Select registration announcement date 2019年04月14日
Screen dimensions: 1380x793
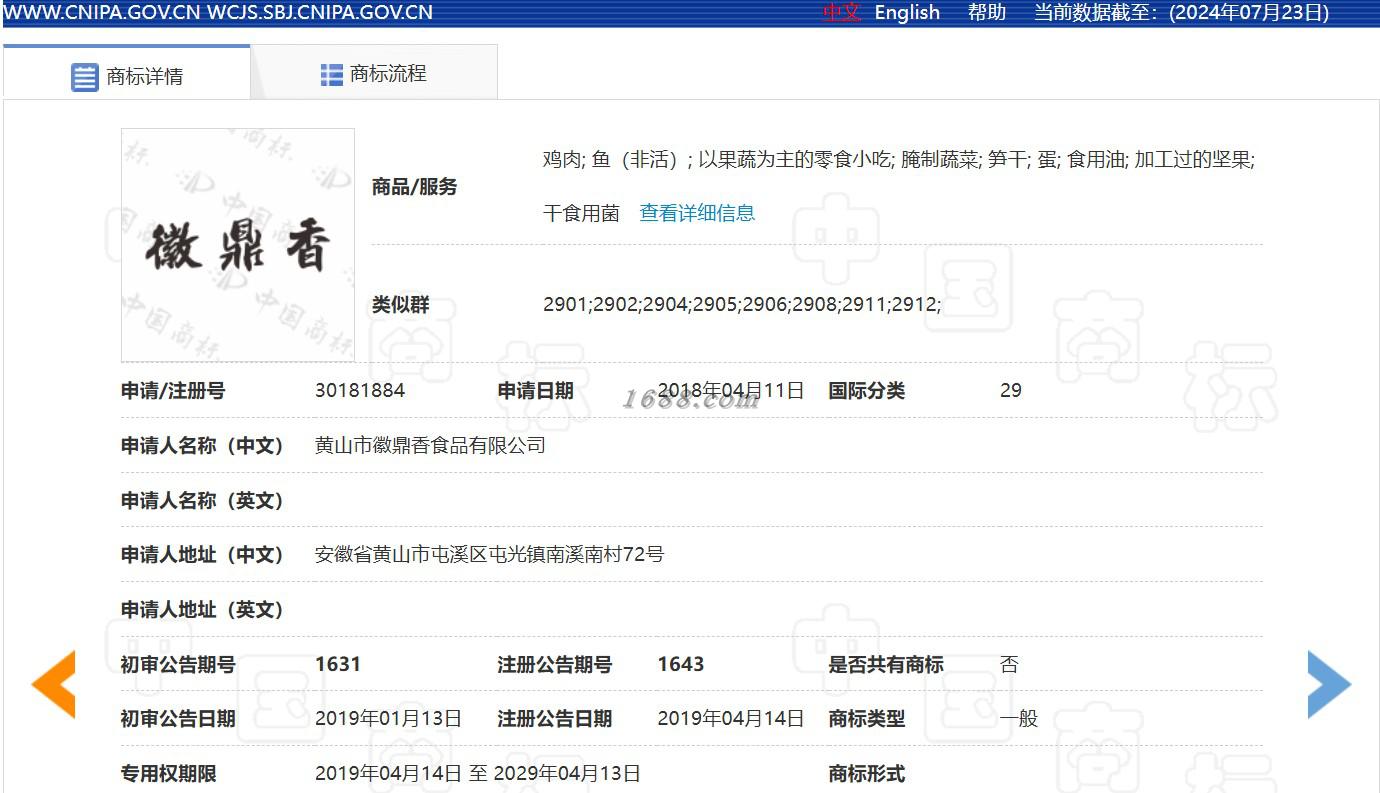(x=731, y=718)
